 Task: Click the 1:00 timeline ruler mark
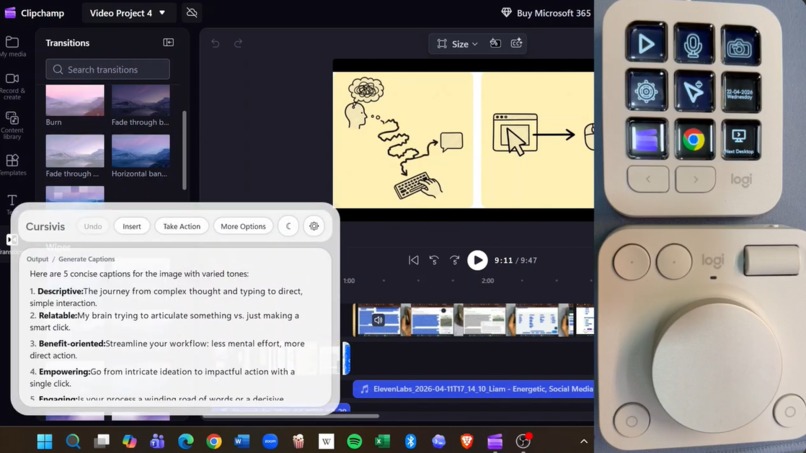point(349,281)
